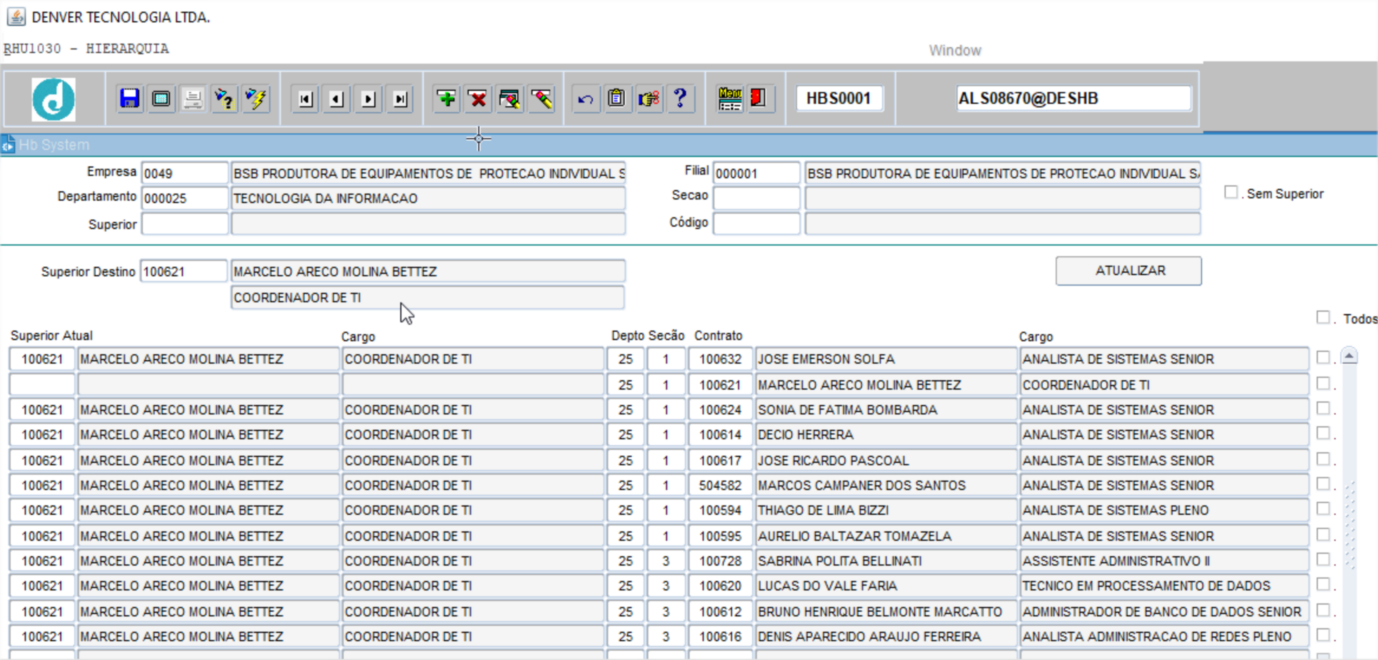Click the flashlight with lightning bolt icon

[x=257, y=99]
